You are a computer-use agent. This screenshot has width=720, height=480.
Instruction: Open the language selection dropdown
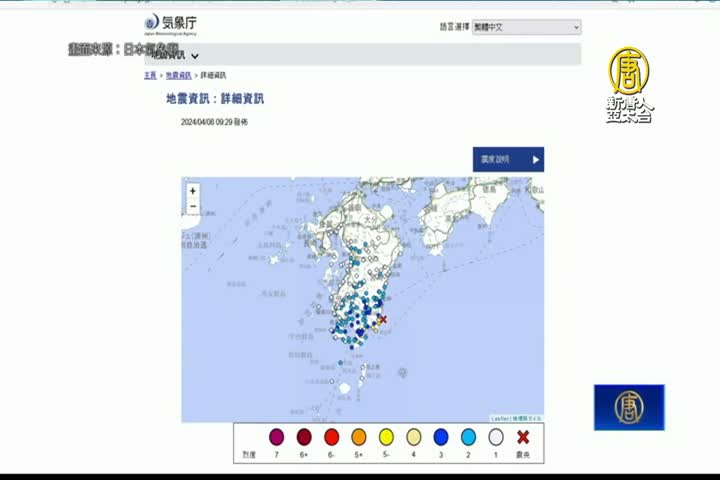tap(526, 27)
